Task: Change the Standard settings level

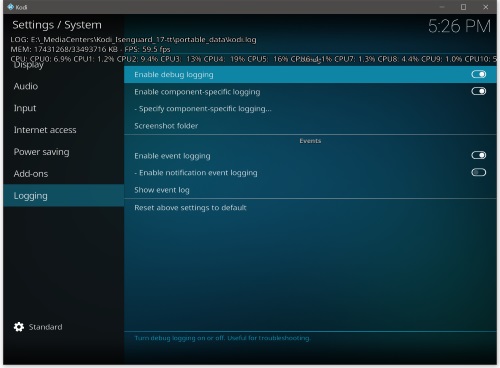Action: pyautogui.click(x=45, y=327)
